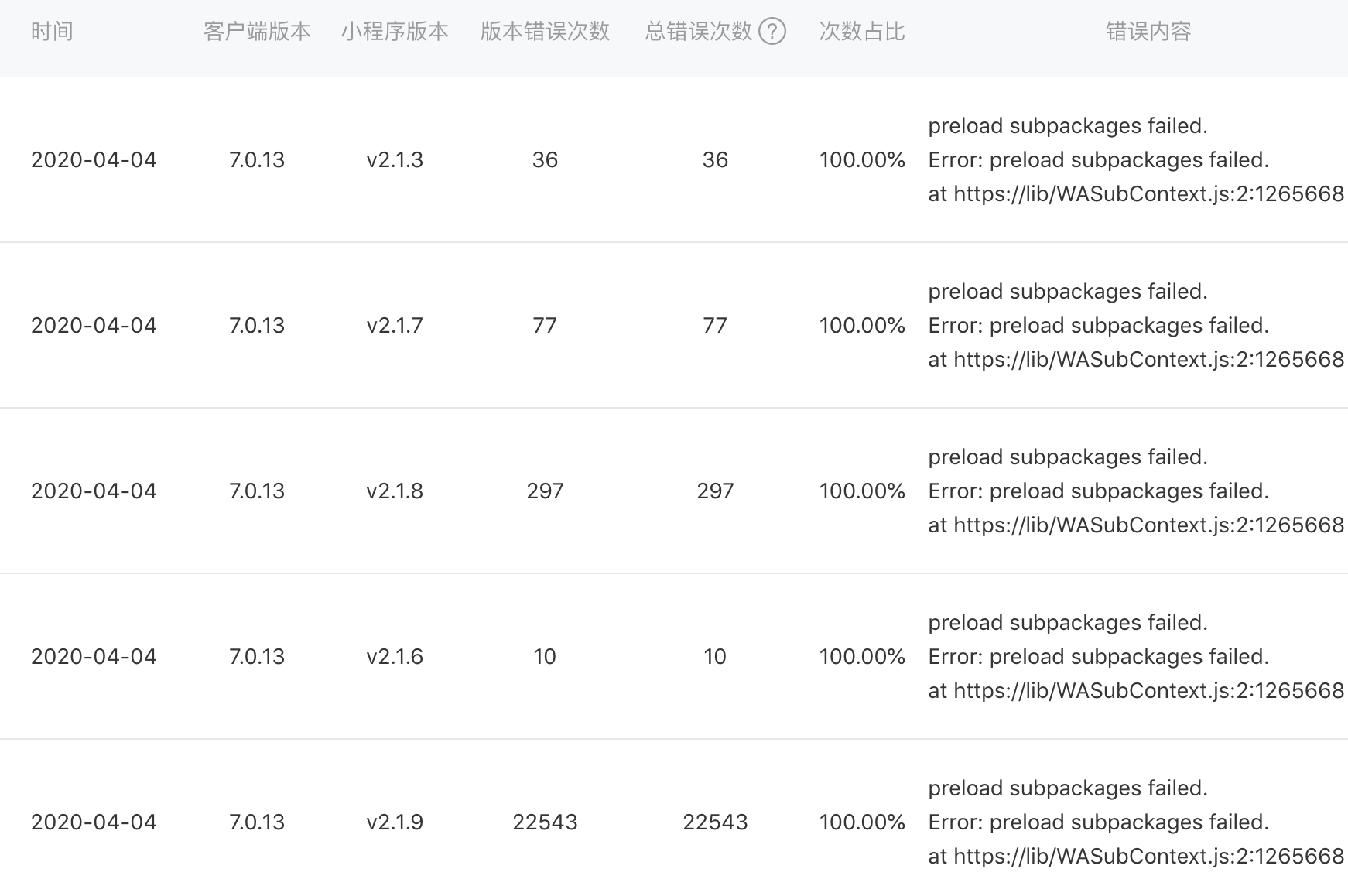Select client version 7.0.13 in v2.1.9 row
Screen dimensions: 1348x896
[x=257, y=822]
